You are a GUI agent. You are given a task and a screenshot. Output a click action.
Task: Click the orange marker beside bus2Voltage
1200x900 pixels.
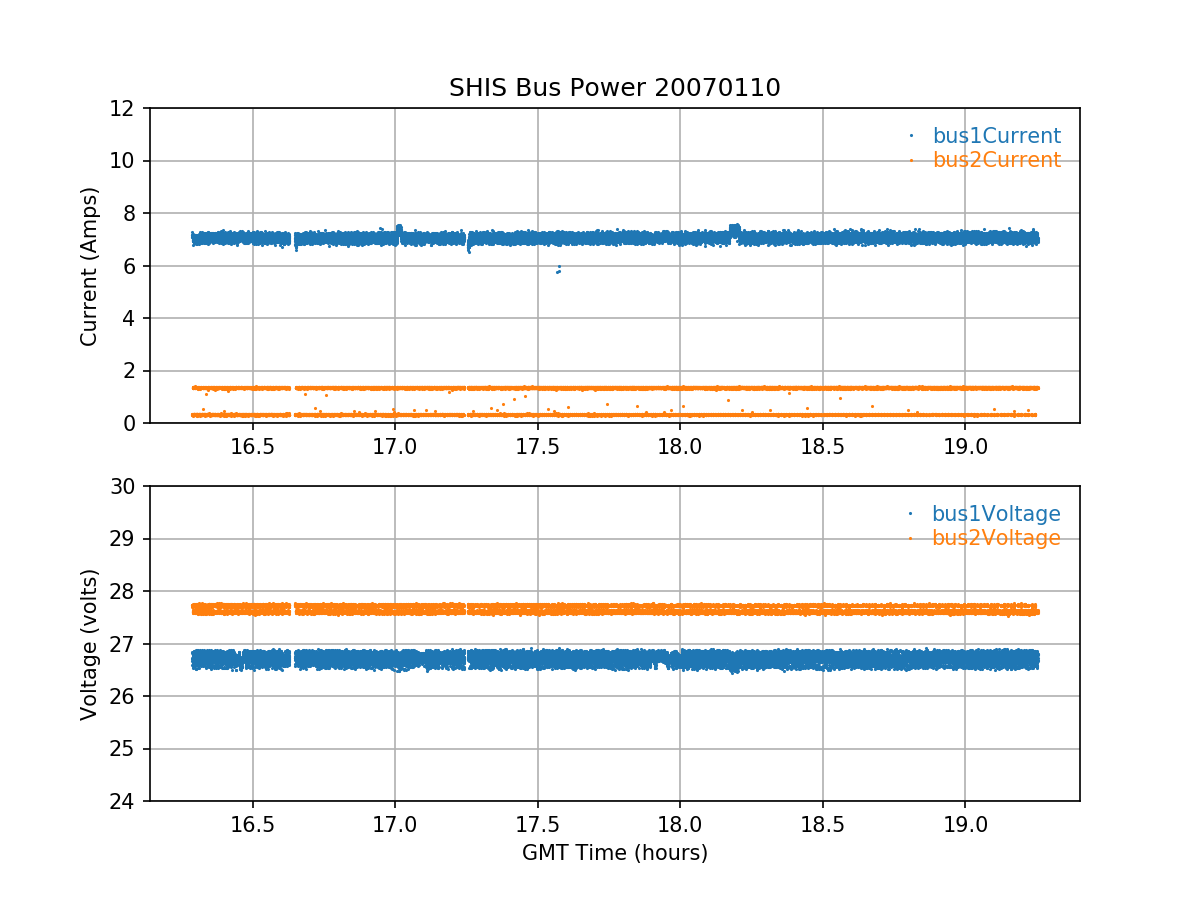coord(911,538)
